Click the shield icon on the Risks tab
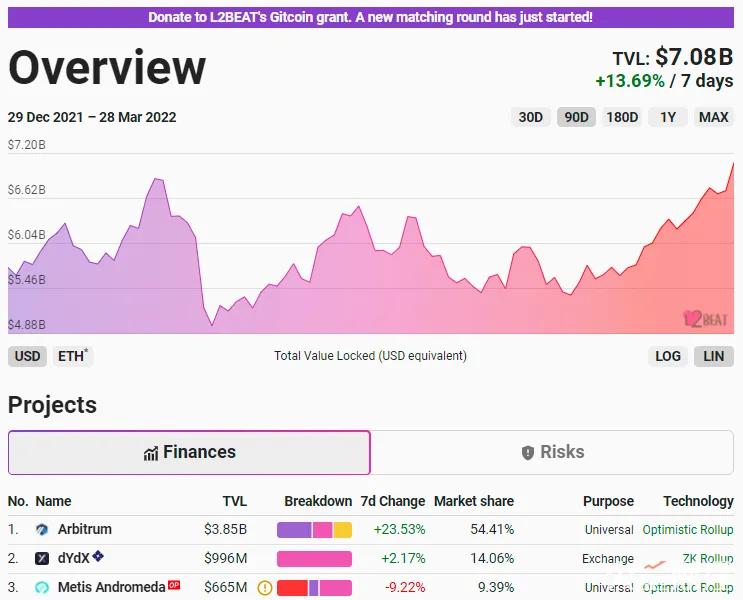Screen dimensions: 743x600 click(527, 453)
